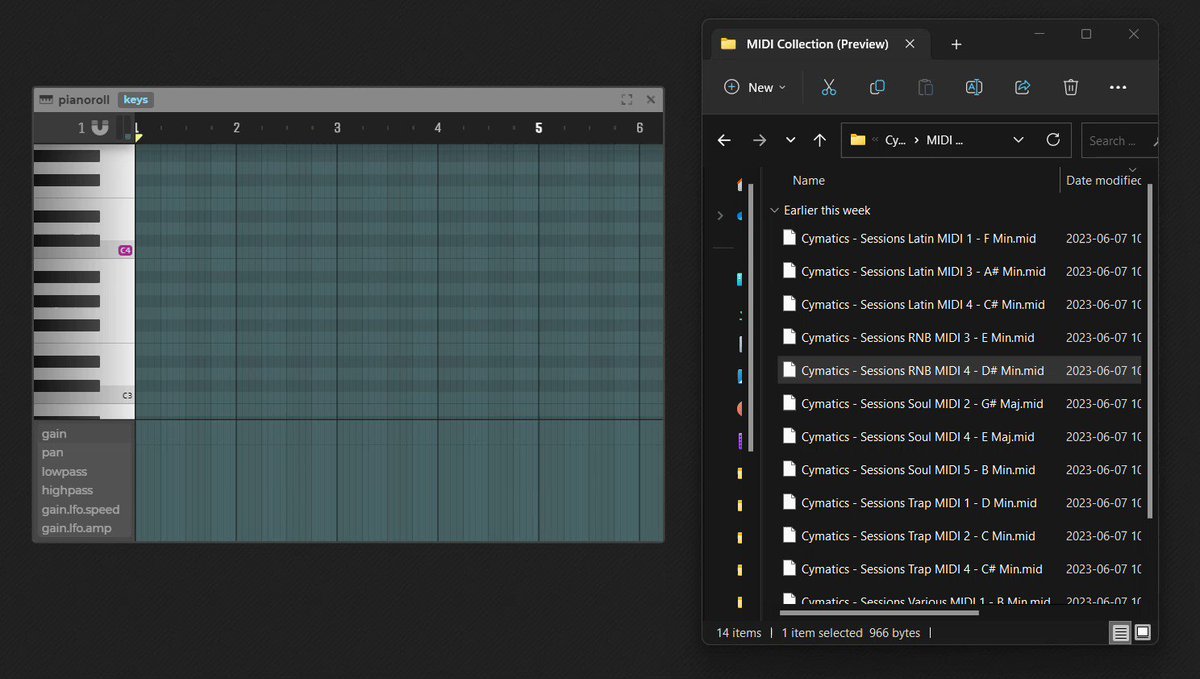
Task: Click the Copy icon in Explorer toolbar
Action: [877, 87]
